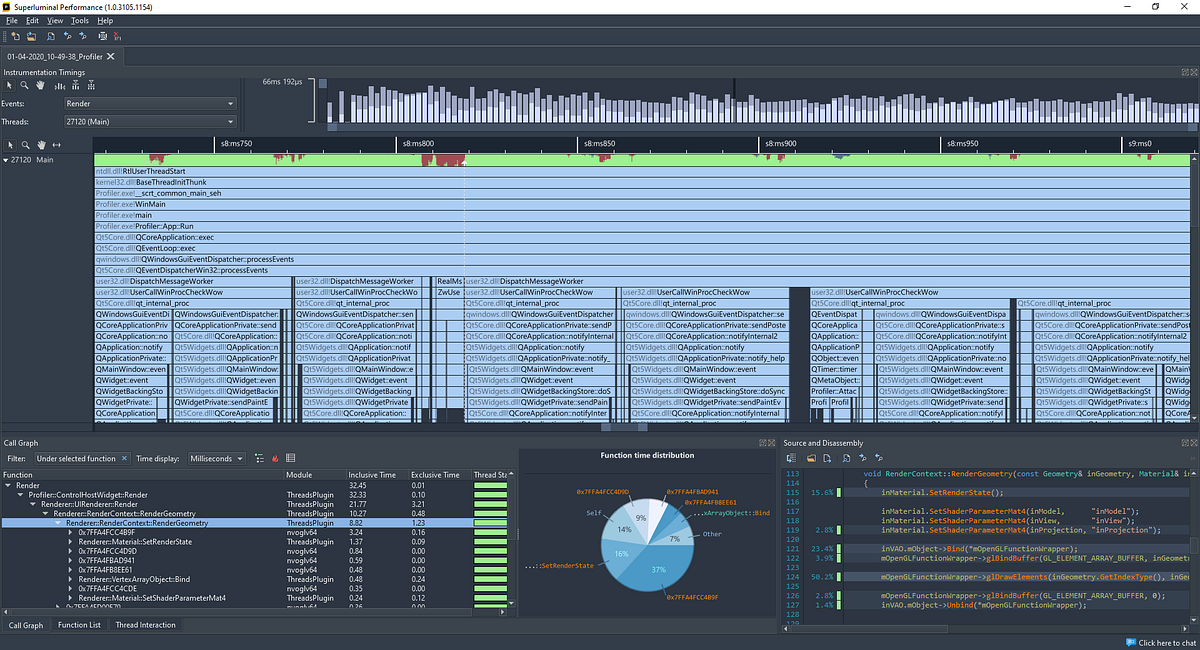
Task: Click the open session folder toolbar icon
Action: (x=31, y=37)
